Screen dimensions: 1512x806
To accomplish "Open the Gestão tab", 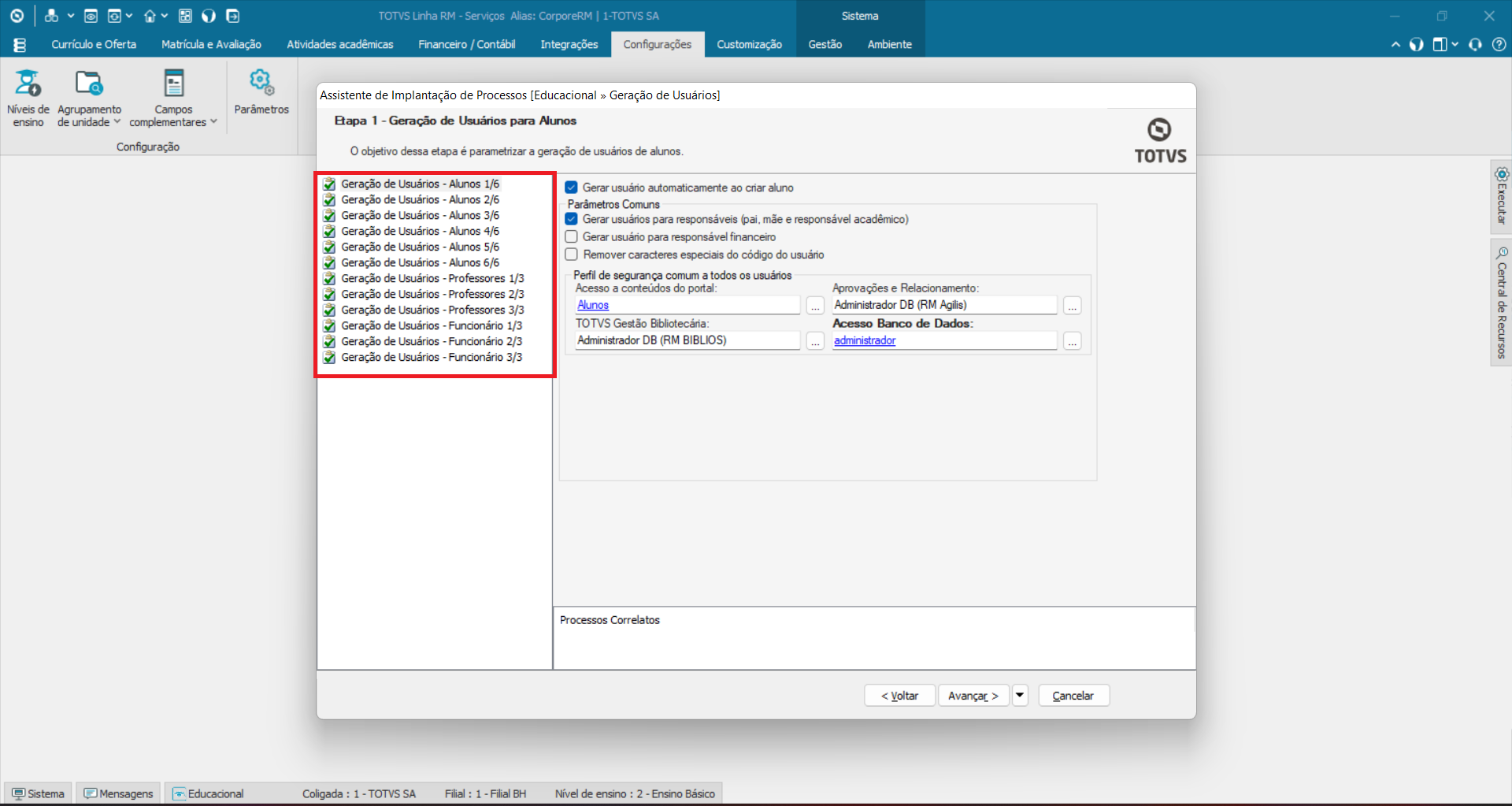I will pyautogui.click(x=825, y=45).
